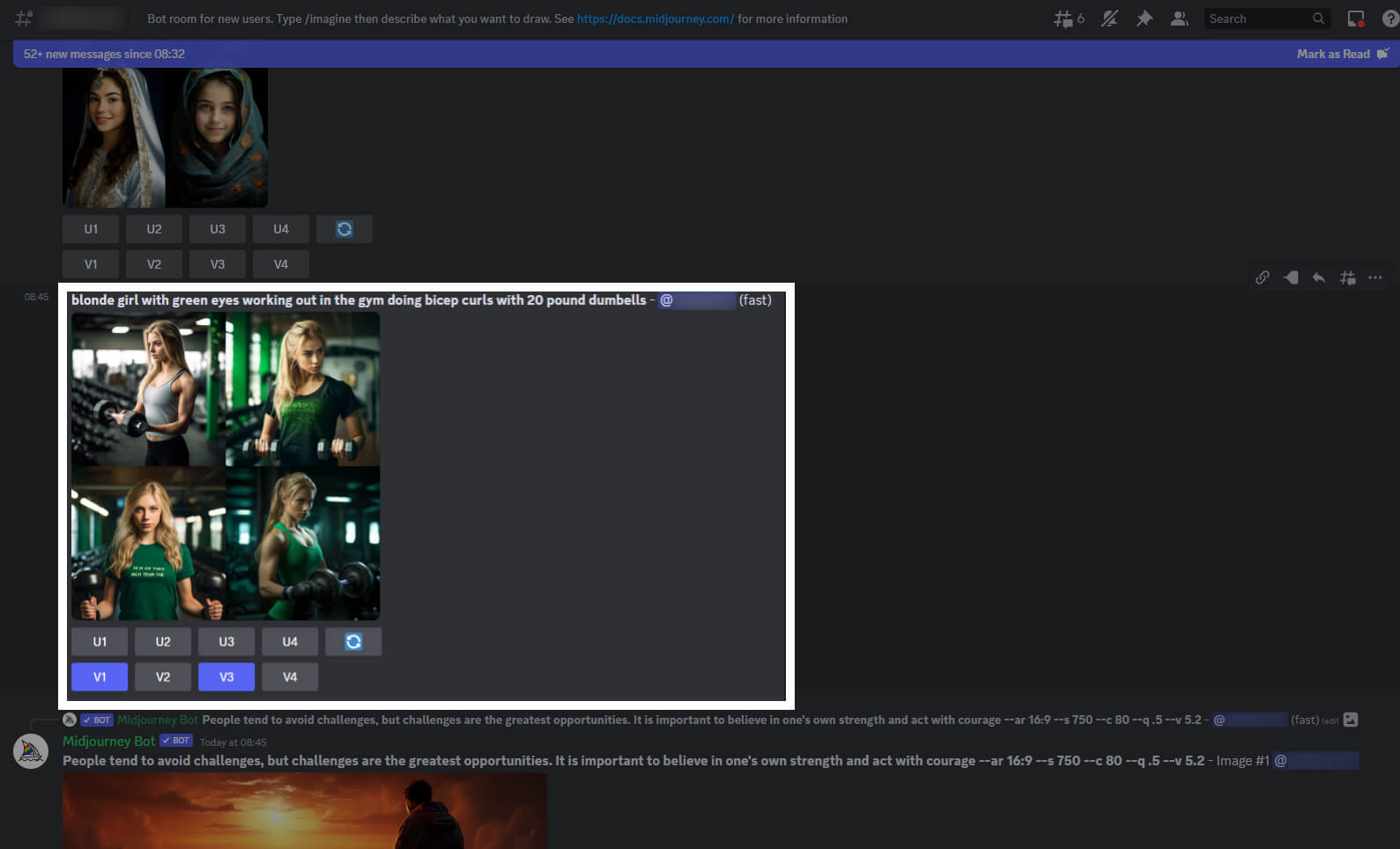Viewport: 1400px width, 849px height.
Task: Show the member list
Action: 1179,18
